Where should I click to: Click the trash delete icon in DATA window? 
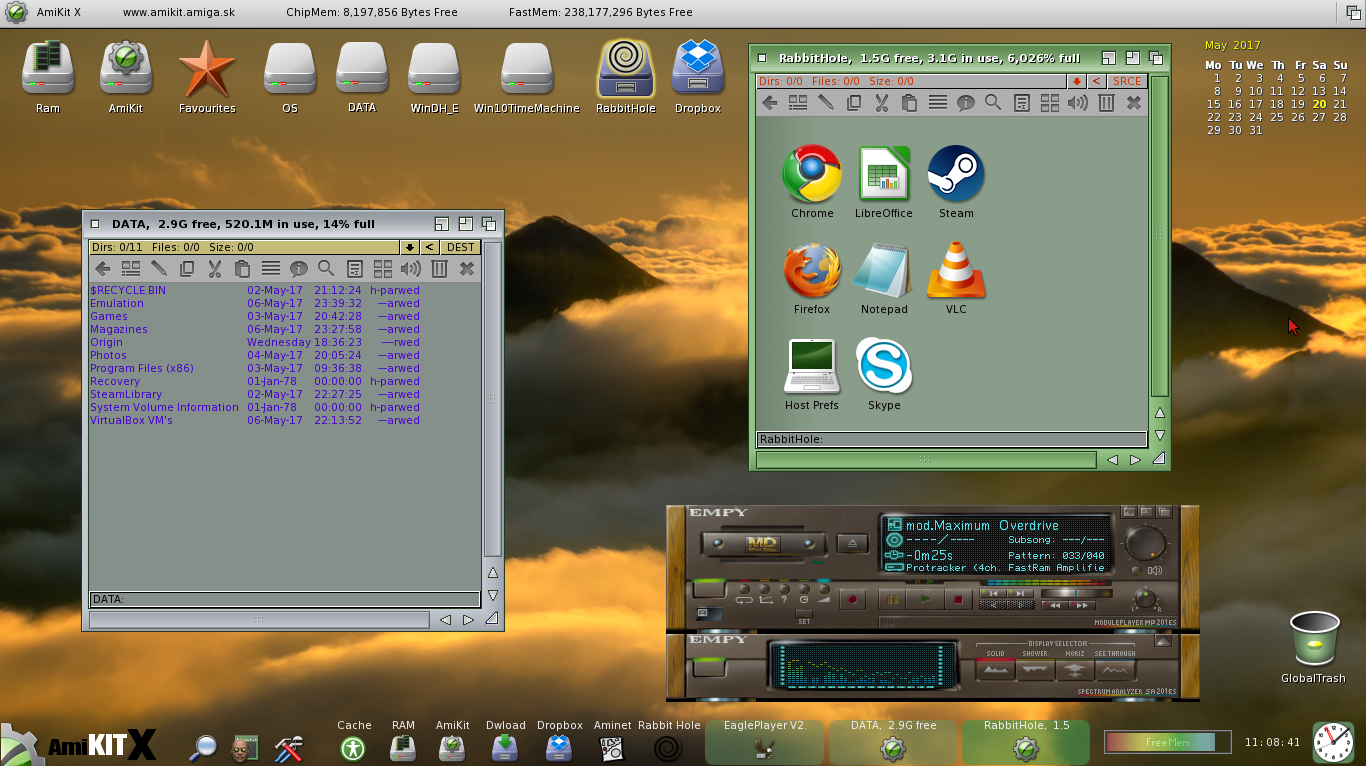pyautogui.click(x=438, y=268)
